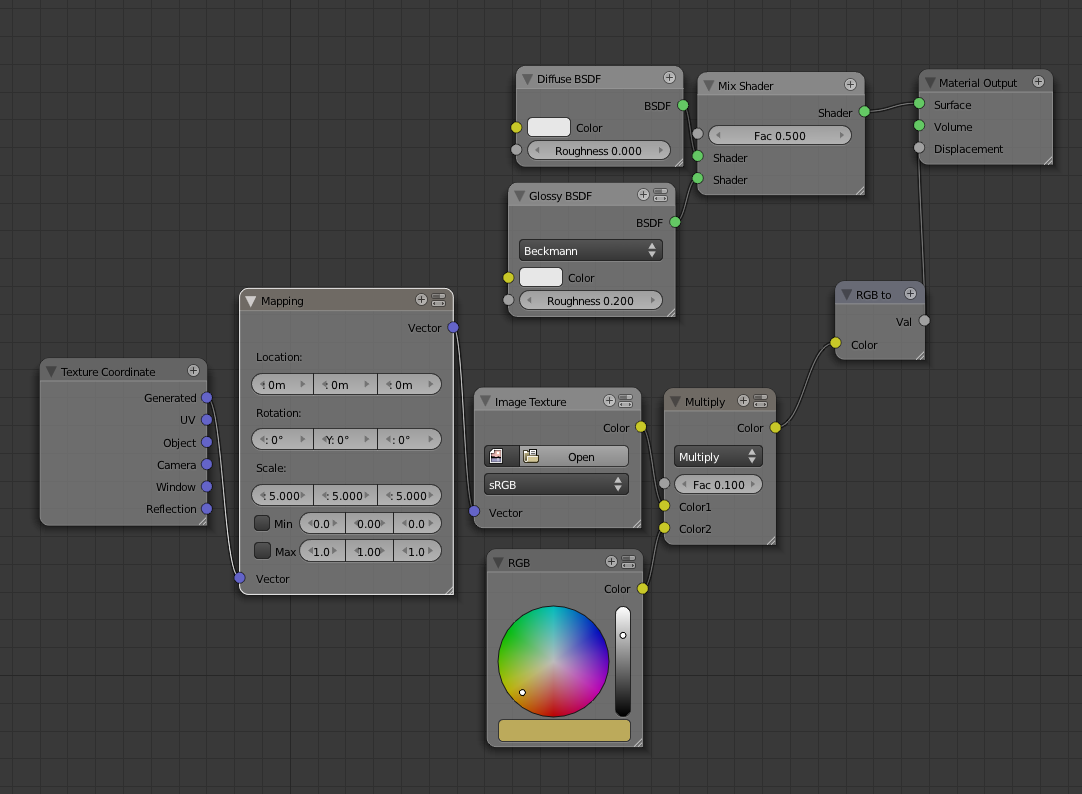Image resolution: width=1082 pixels, height=794 pixels.
Task: Click the plus icon on Diffuse BSDF header
Action: click(668, 78)
